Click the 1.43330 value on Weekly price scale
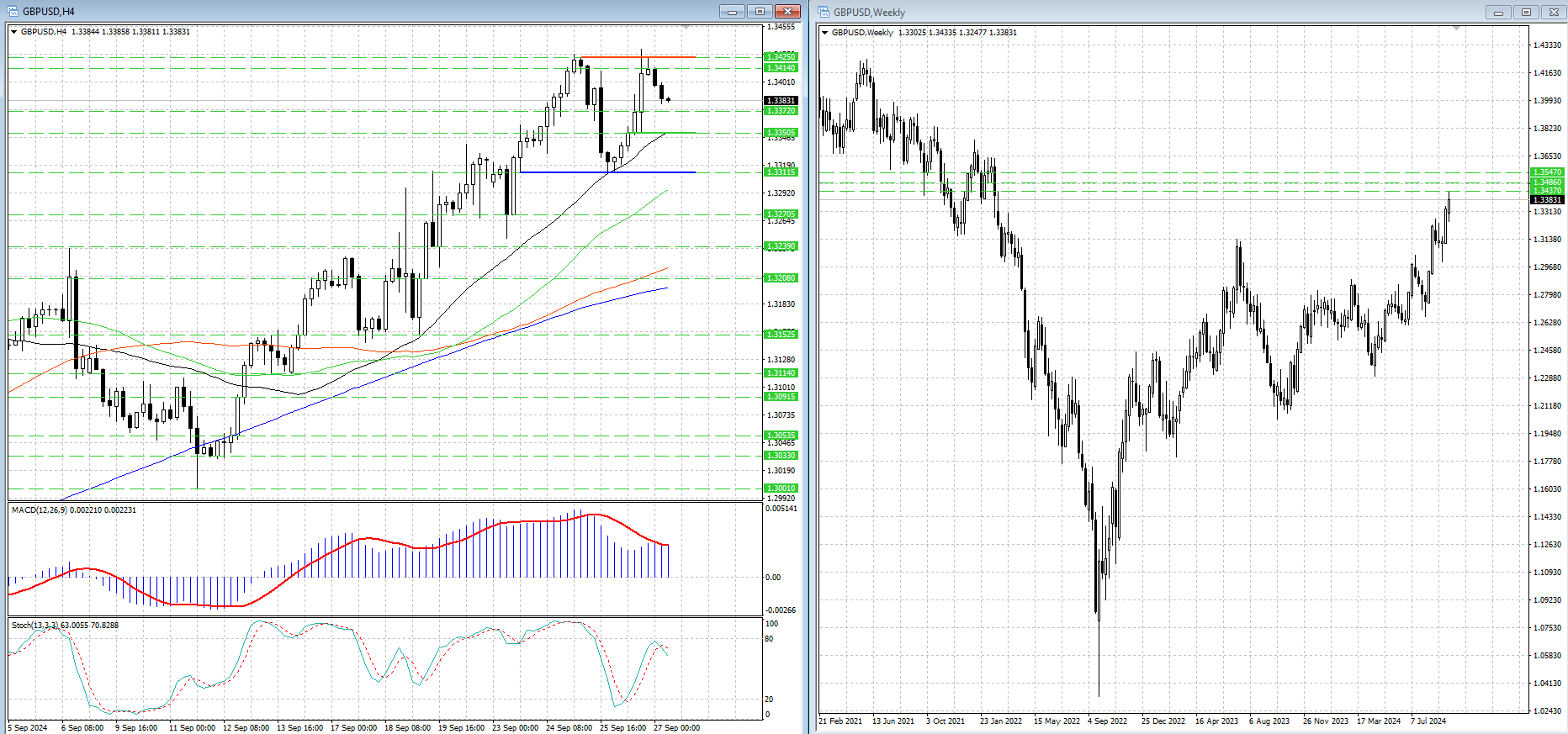This screenshot has height=734, width=1568. coord(1548,45)
